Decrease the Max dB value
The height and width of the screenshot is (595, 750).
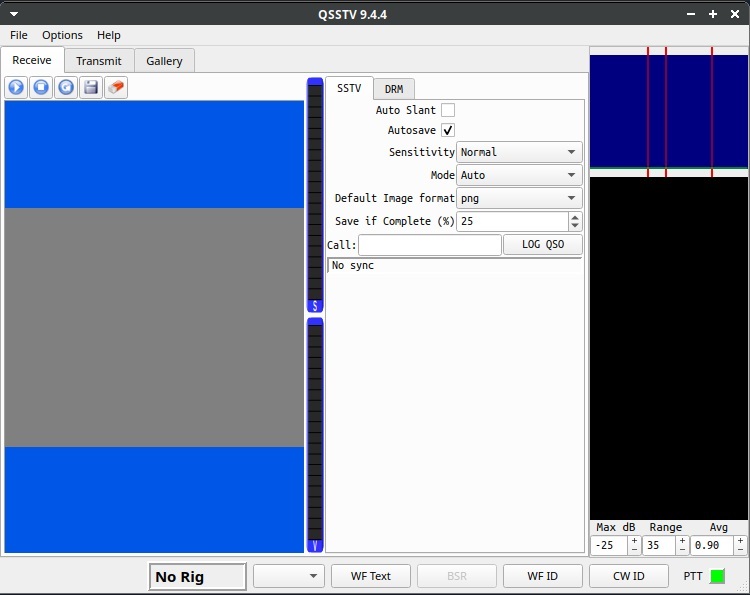634,550
